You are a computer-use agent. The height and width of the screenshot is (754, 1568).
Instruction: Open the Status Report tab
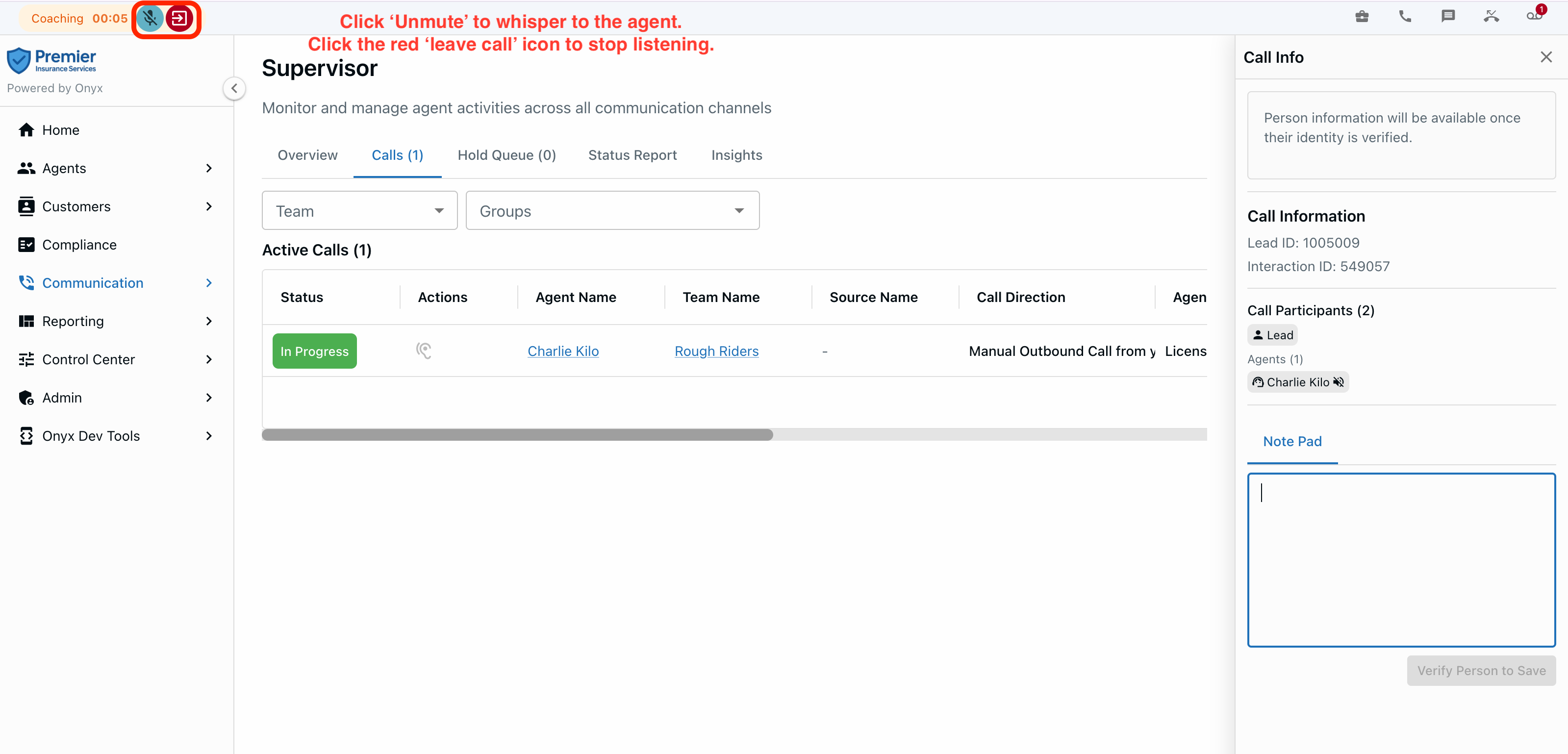[x=632, y=155]
